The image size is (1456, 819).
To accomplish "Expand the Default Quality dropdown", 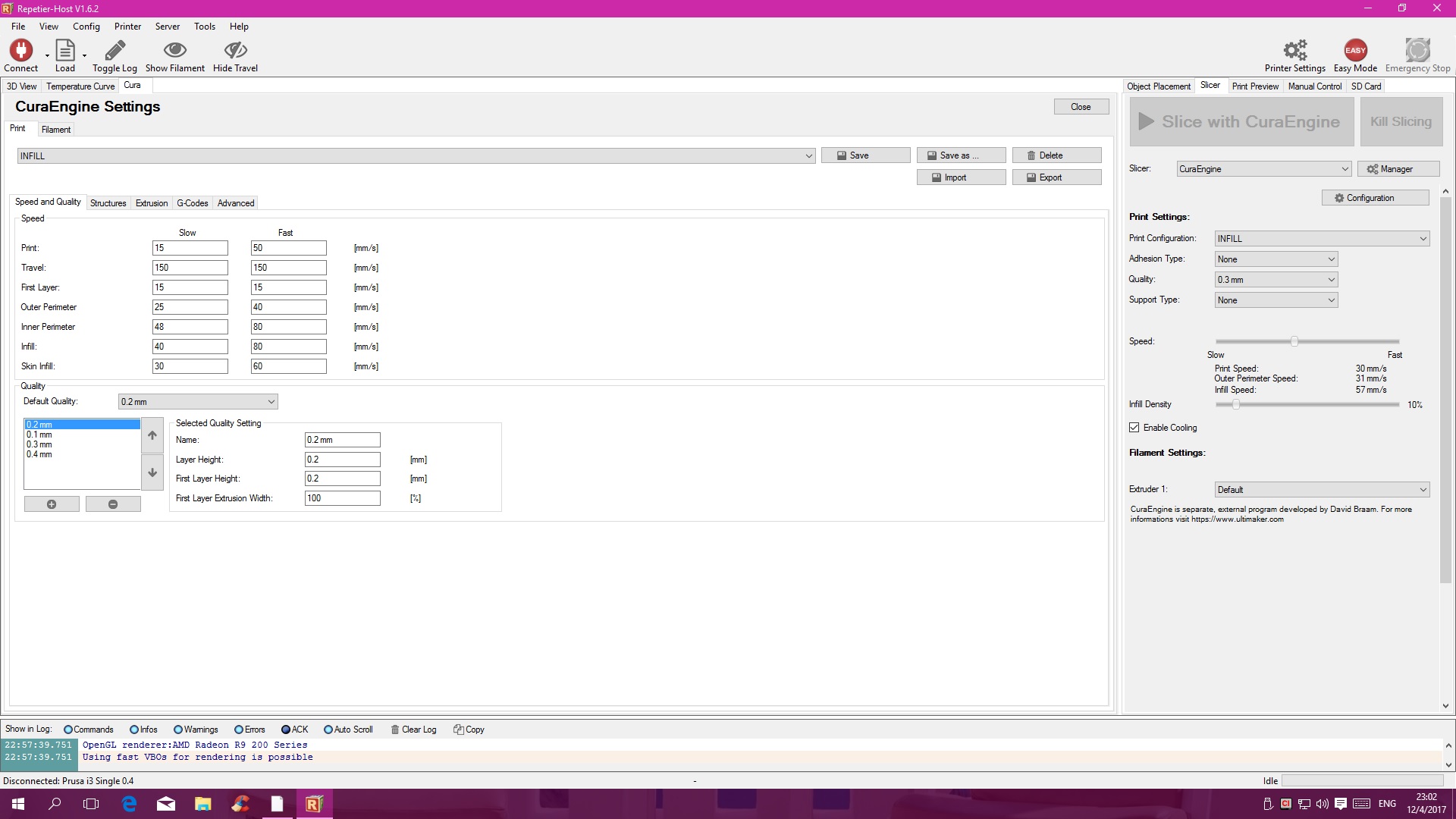I will (198, 402).
